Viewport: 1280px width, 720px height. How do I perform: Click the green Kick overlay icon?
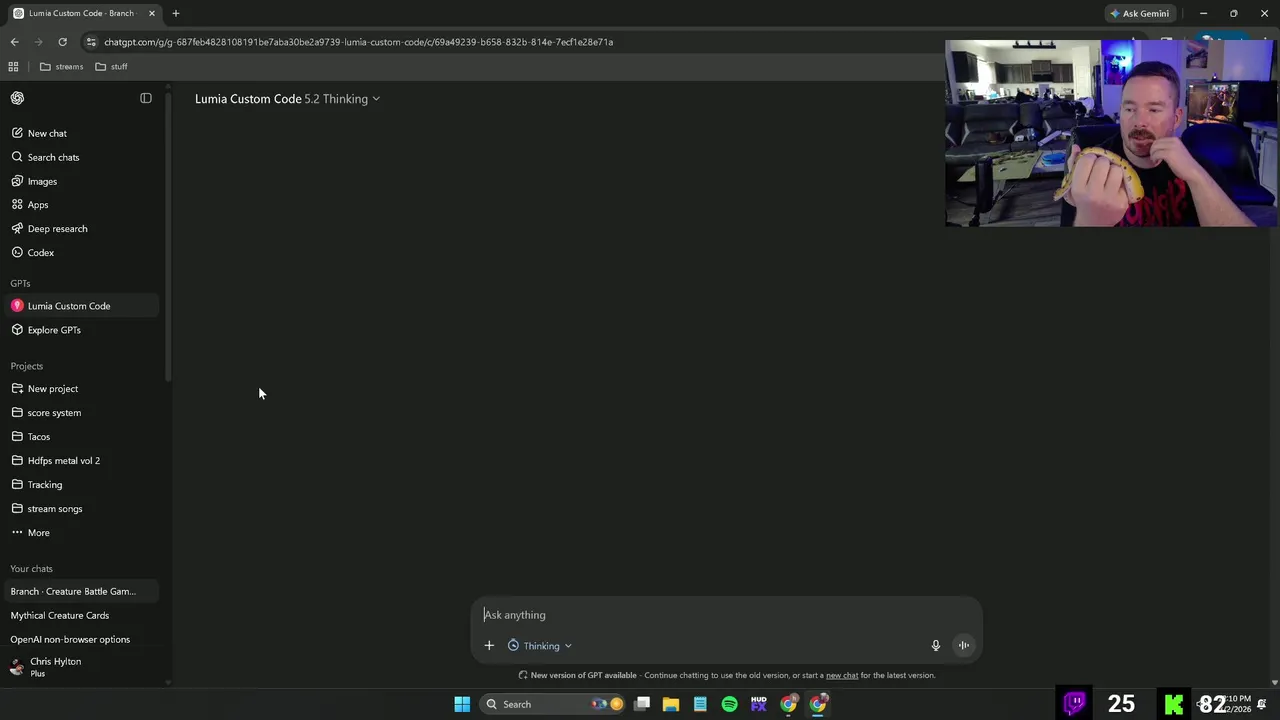1174,704
